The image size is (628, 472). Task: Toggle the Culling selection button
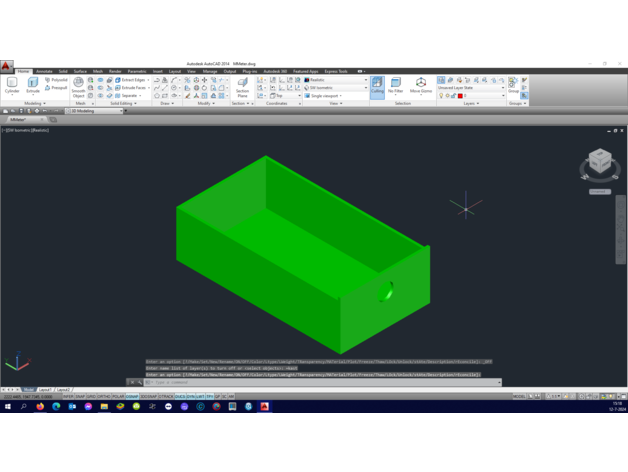[x=377, y=87]
